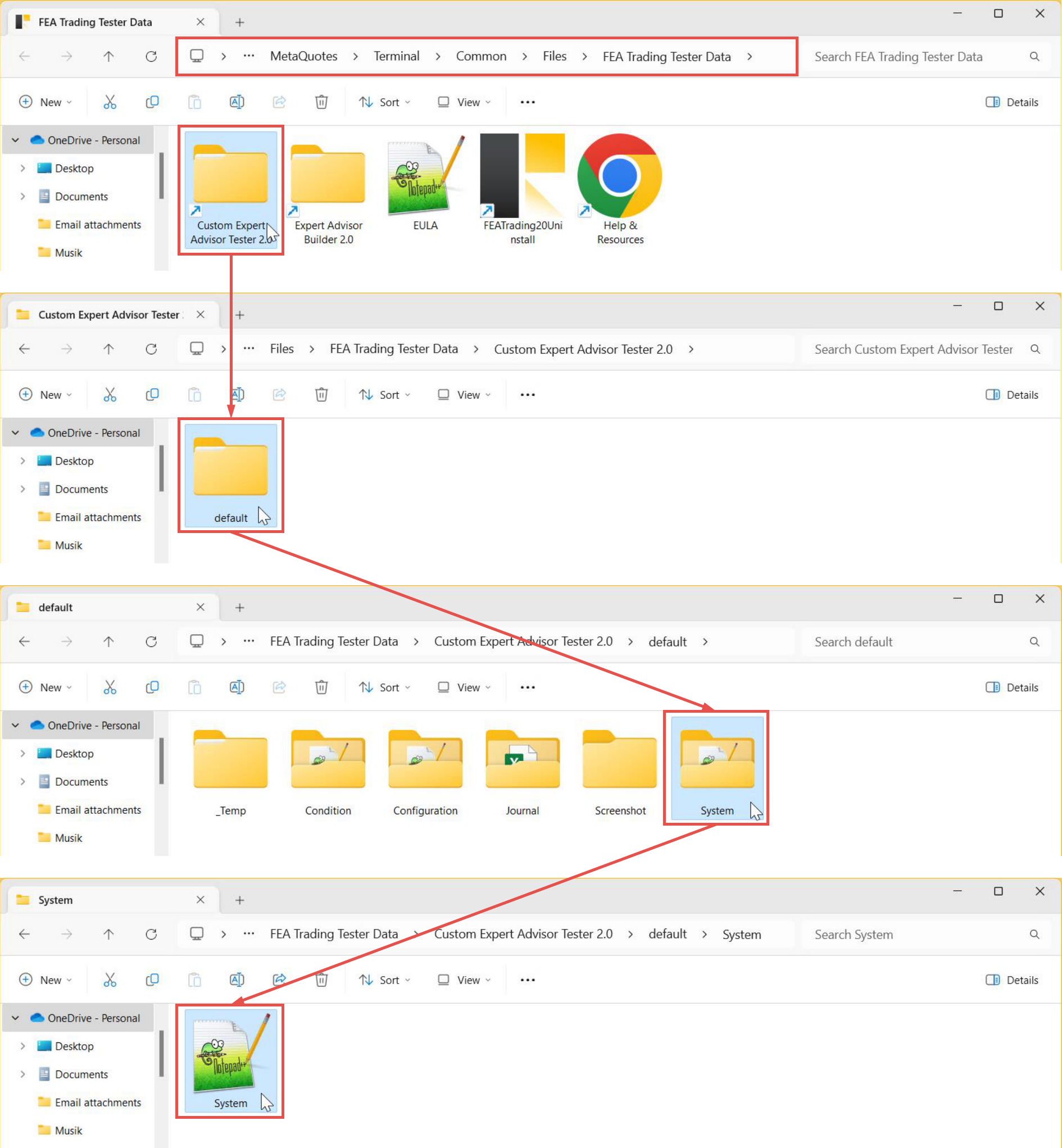Screen dimensions: 1062x1148
Task: Click sidebar scrollbar in top window
Action: pos(161,176)
